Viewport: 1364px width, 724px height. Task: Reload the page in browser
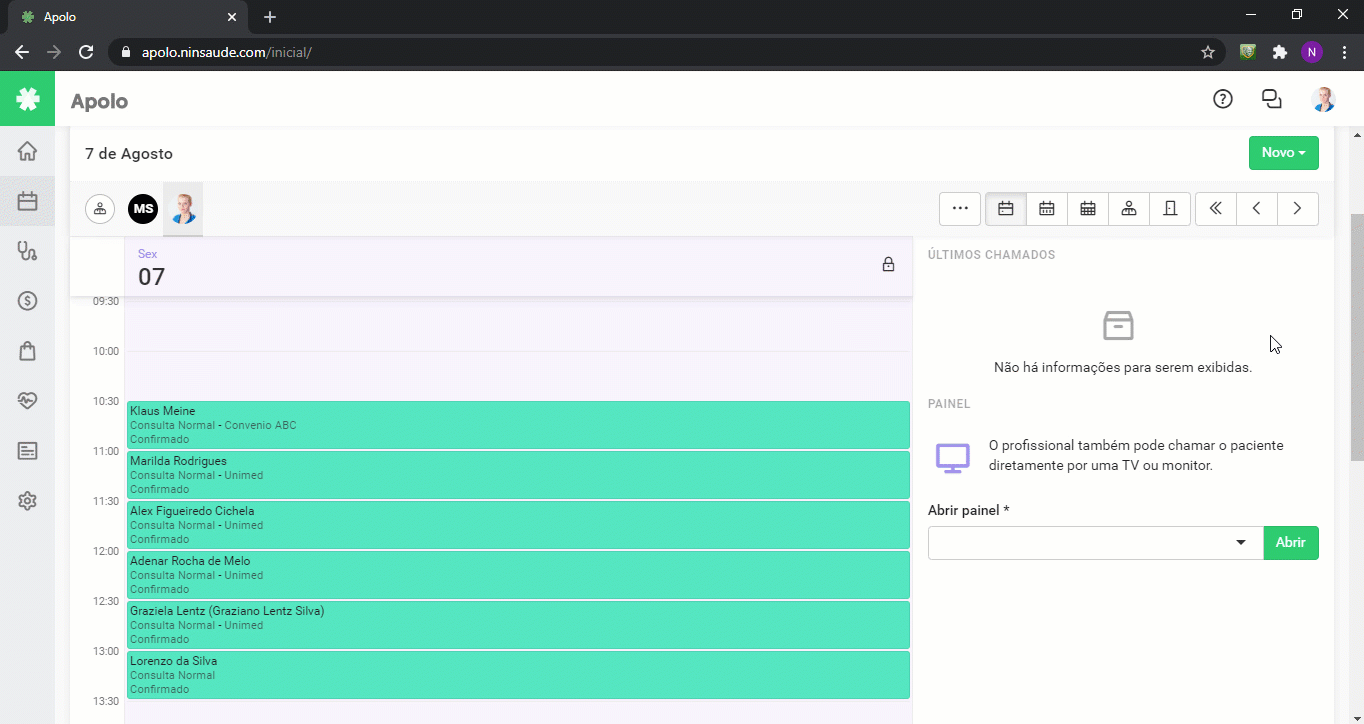coord(86,52)
